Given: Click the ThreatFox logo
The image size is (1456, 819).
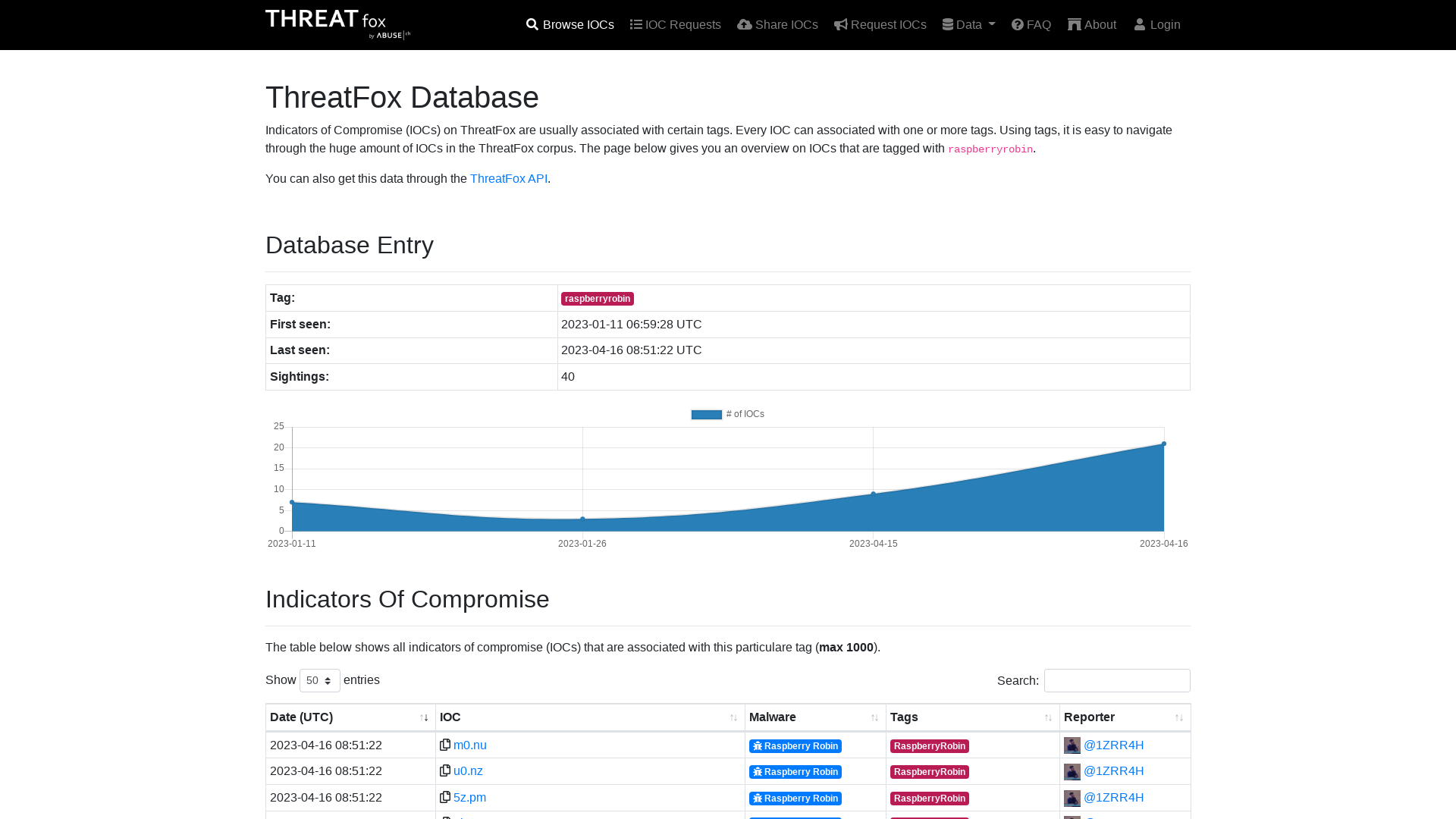Looking at the screenshot, I should [338, 24].
